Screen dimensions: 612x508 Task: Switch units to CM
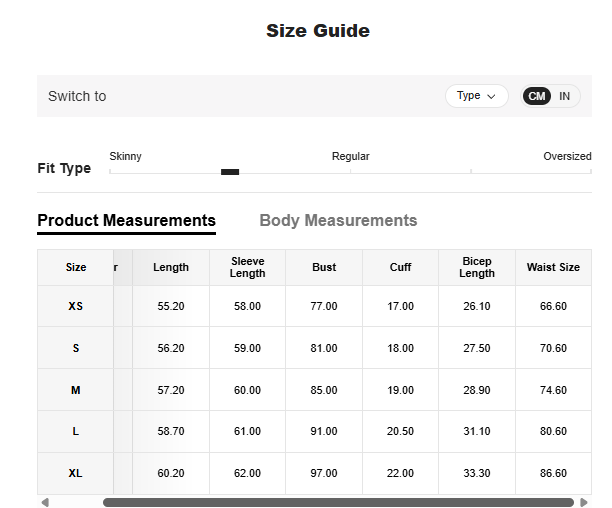pos(537,96)
